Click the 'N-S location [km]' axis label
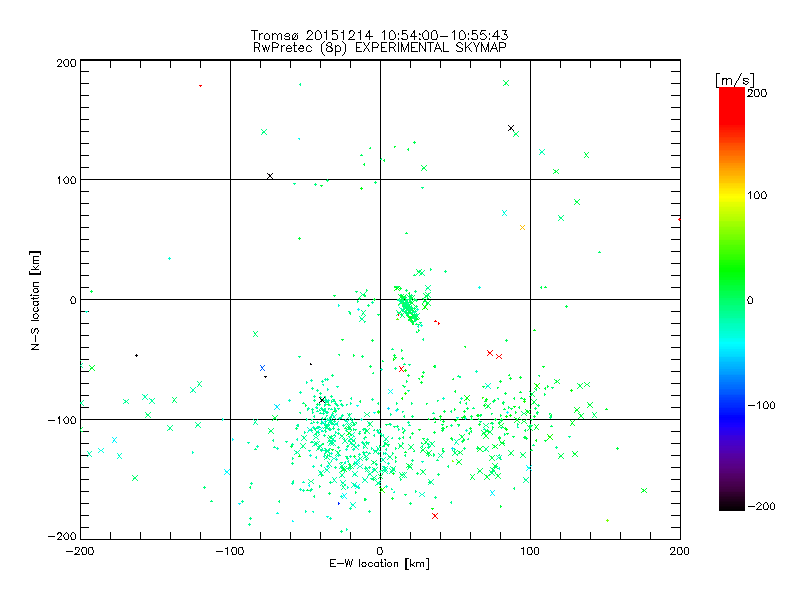The height and width of the screenshot is (600, 800). click(35, 300)
